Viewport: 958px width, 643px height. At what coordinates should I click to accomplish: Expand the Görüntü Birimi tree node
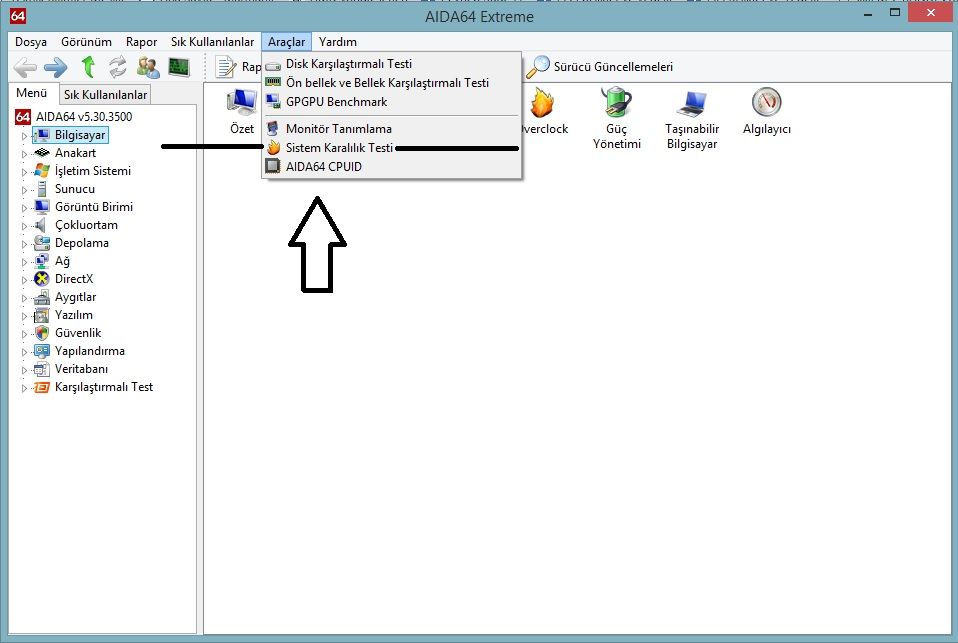(x=24, y=208)
